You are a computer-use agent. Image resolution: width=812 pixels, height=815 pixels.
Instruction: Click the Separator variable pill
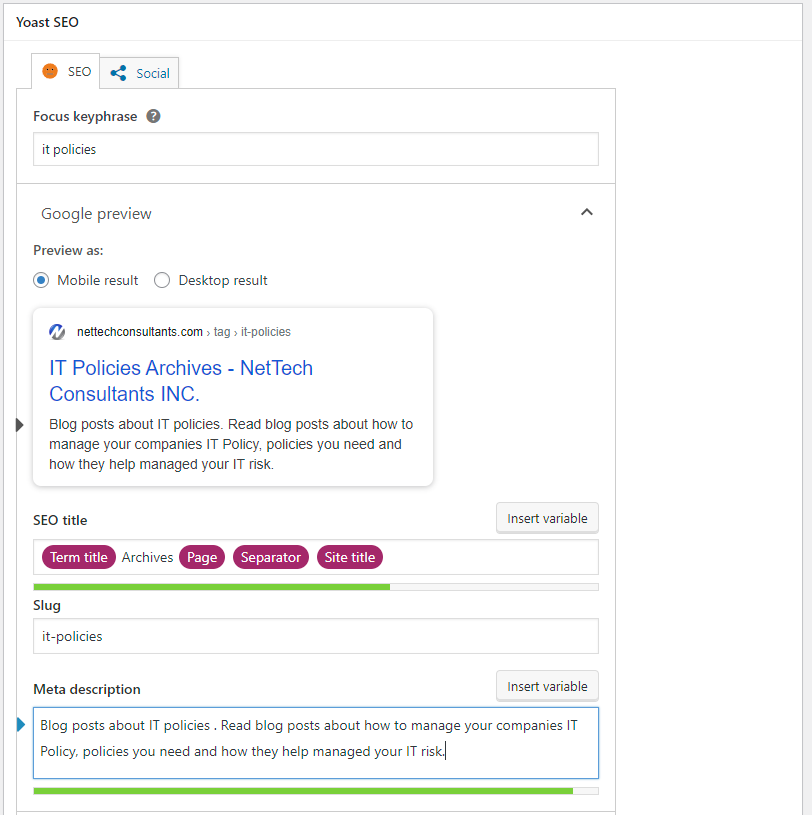click(x=270, y=557)
